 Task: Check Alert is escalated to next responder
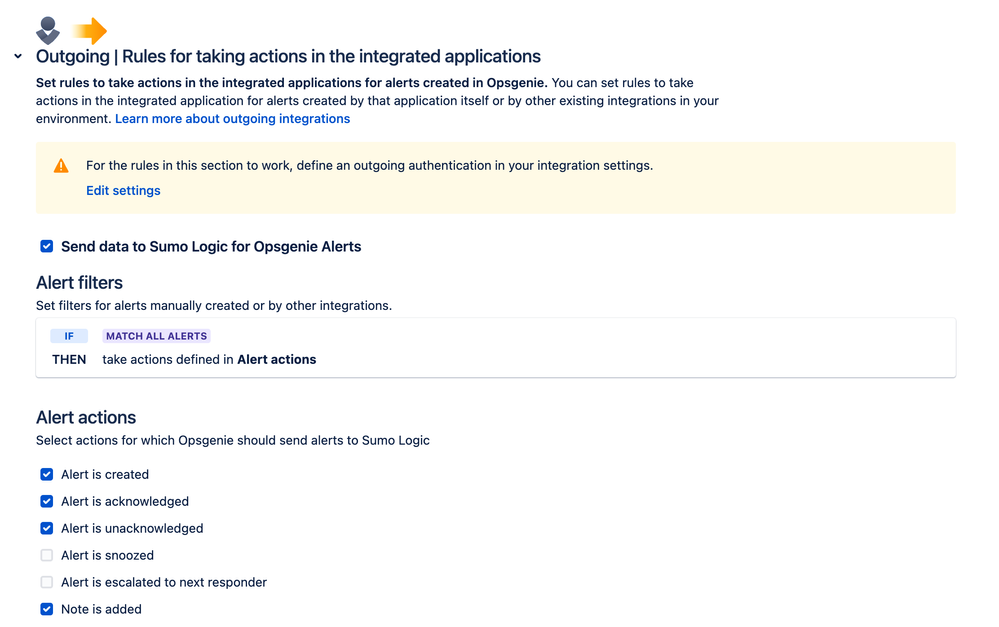[x=47, y=582]
